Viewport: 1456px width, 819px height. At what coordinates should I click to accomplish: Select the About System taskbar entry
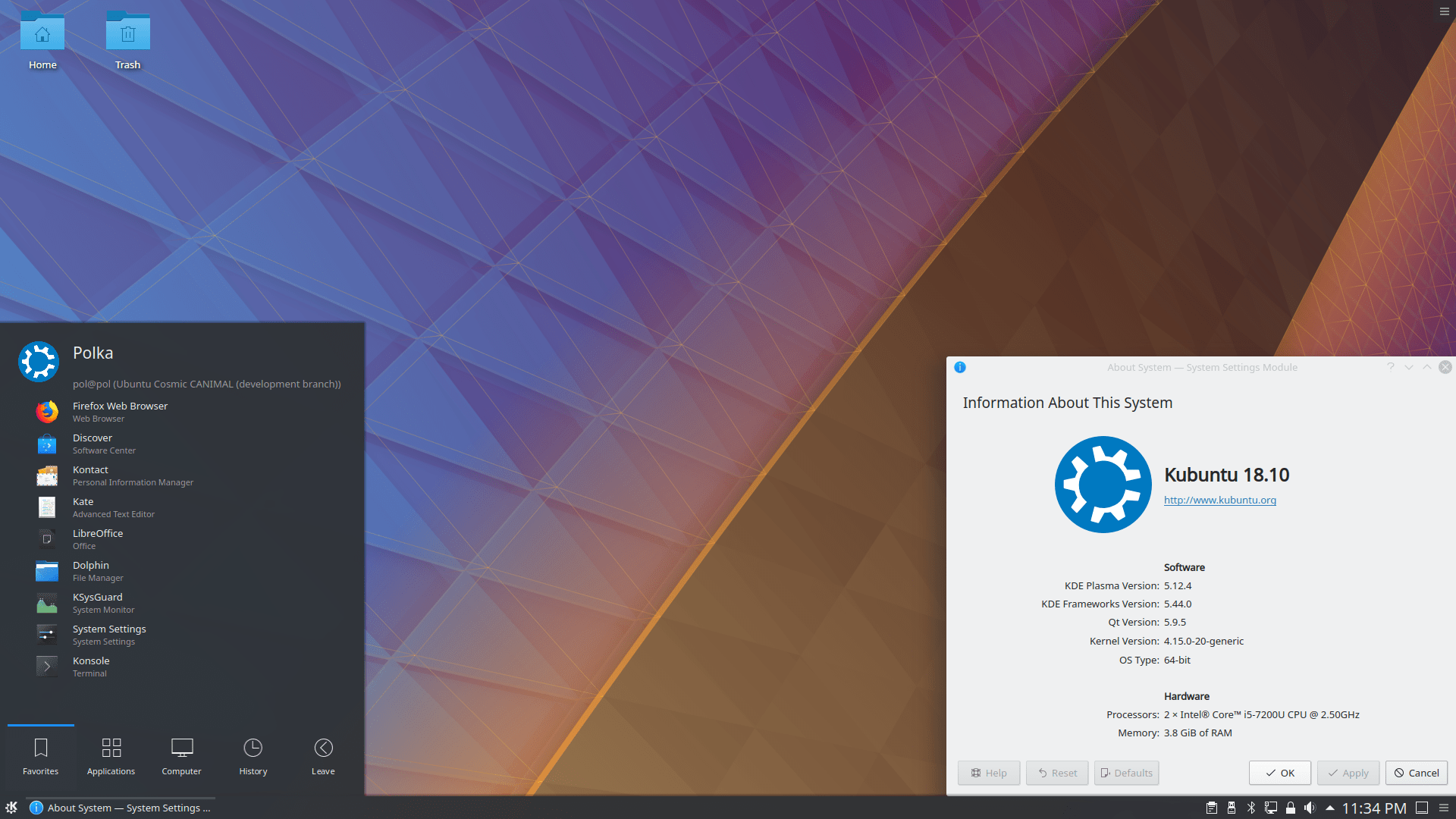click(x=121, y=808)
